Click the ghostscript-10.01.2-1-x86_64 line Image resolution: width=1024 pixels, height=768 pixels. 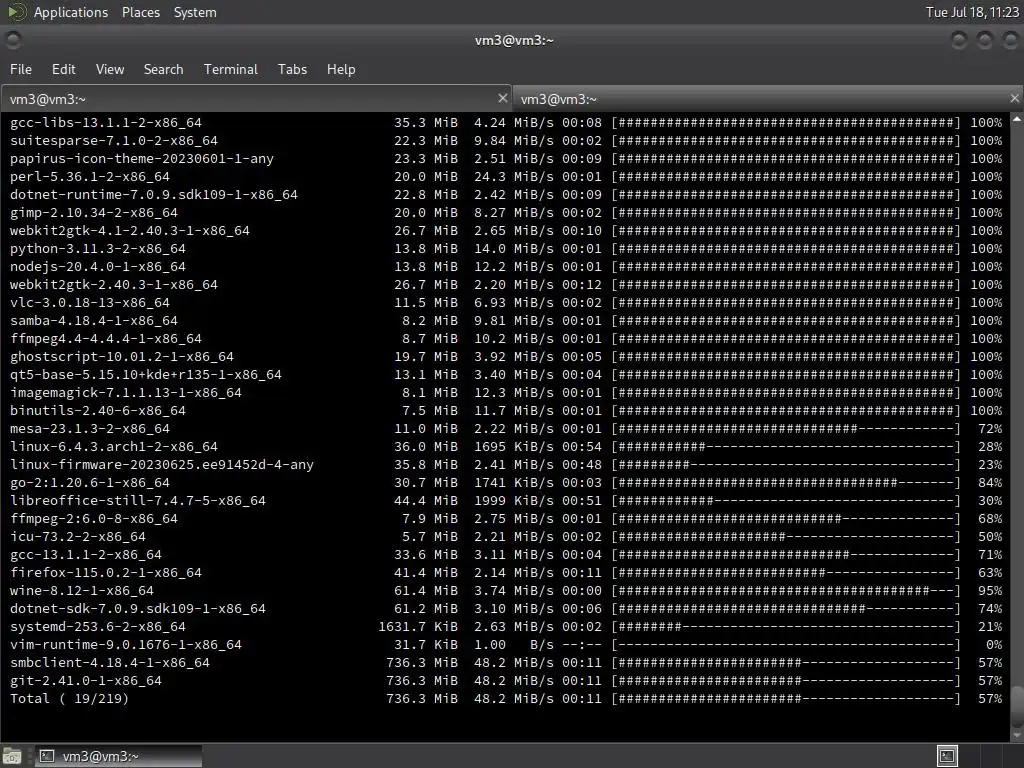505,356
